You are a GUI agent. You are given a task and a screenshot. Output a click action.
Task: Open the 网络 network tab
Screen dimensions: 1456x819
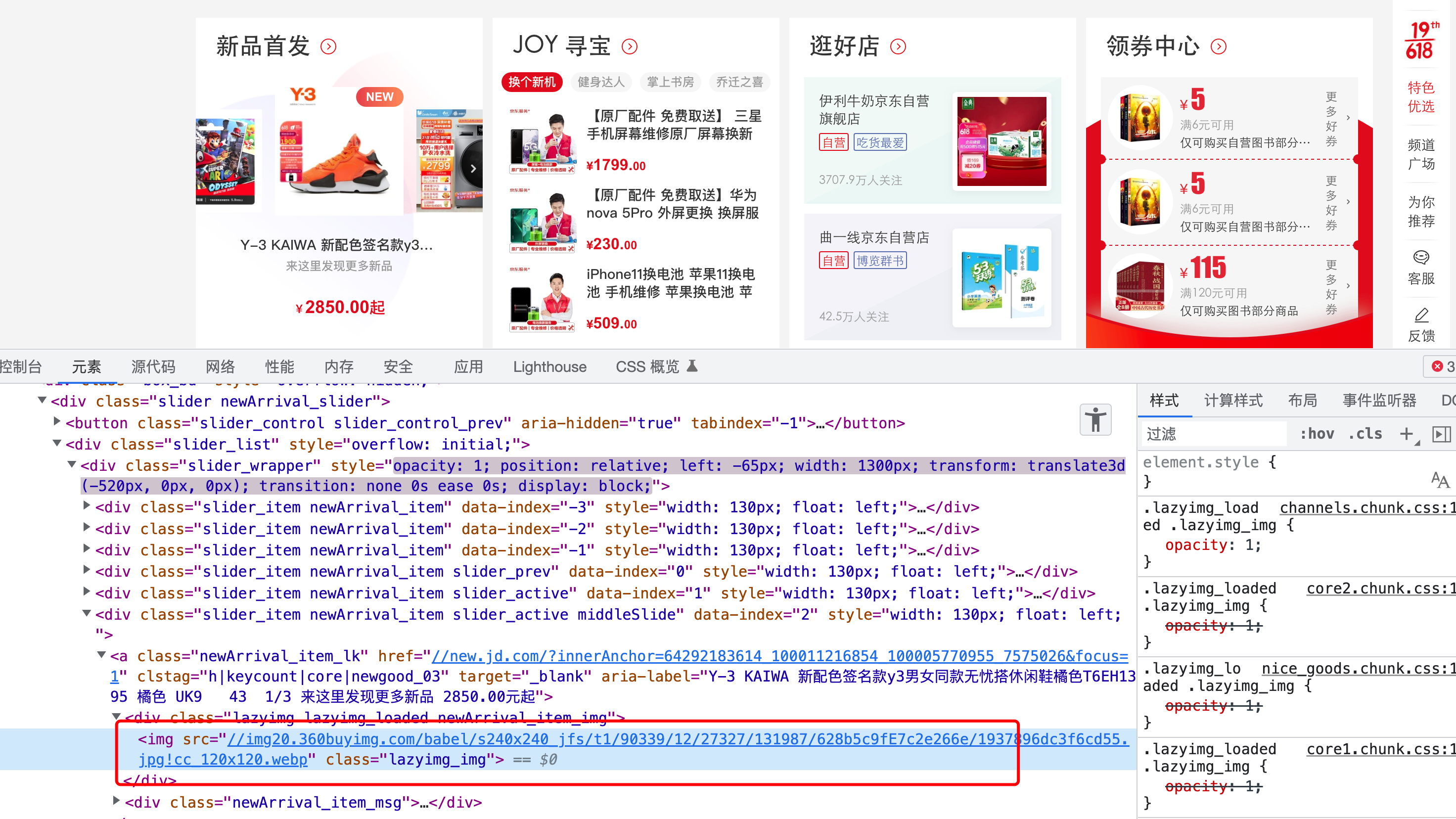(221, 367)
